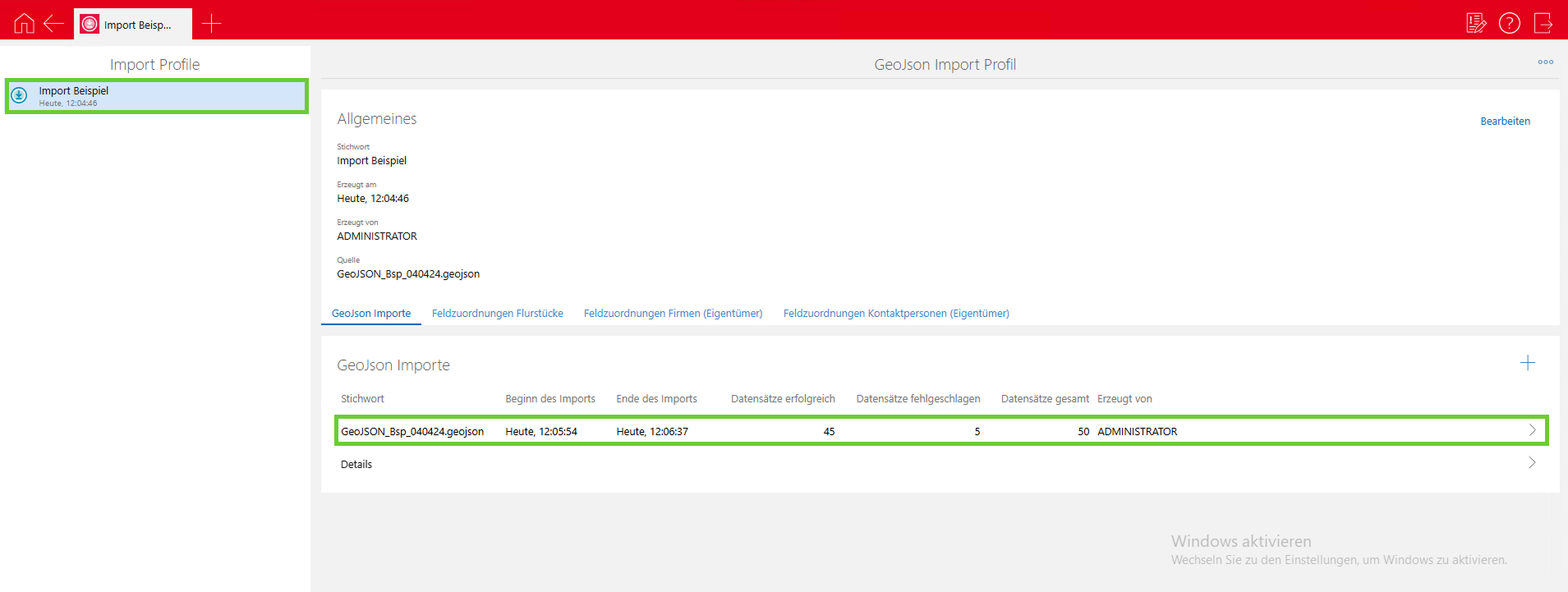
Task: Click the Details row label
Action: coord(356,465)
